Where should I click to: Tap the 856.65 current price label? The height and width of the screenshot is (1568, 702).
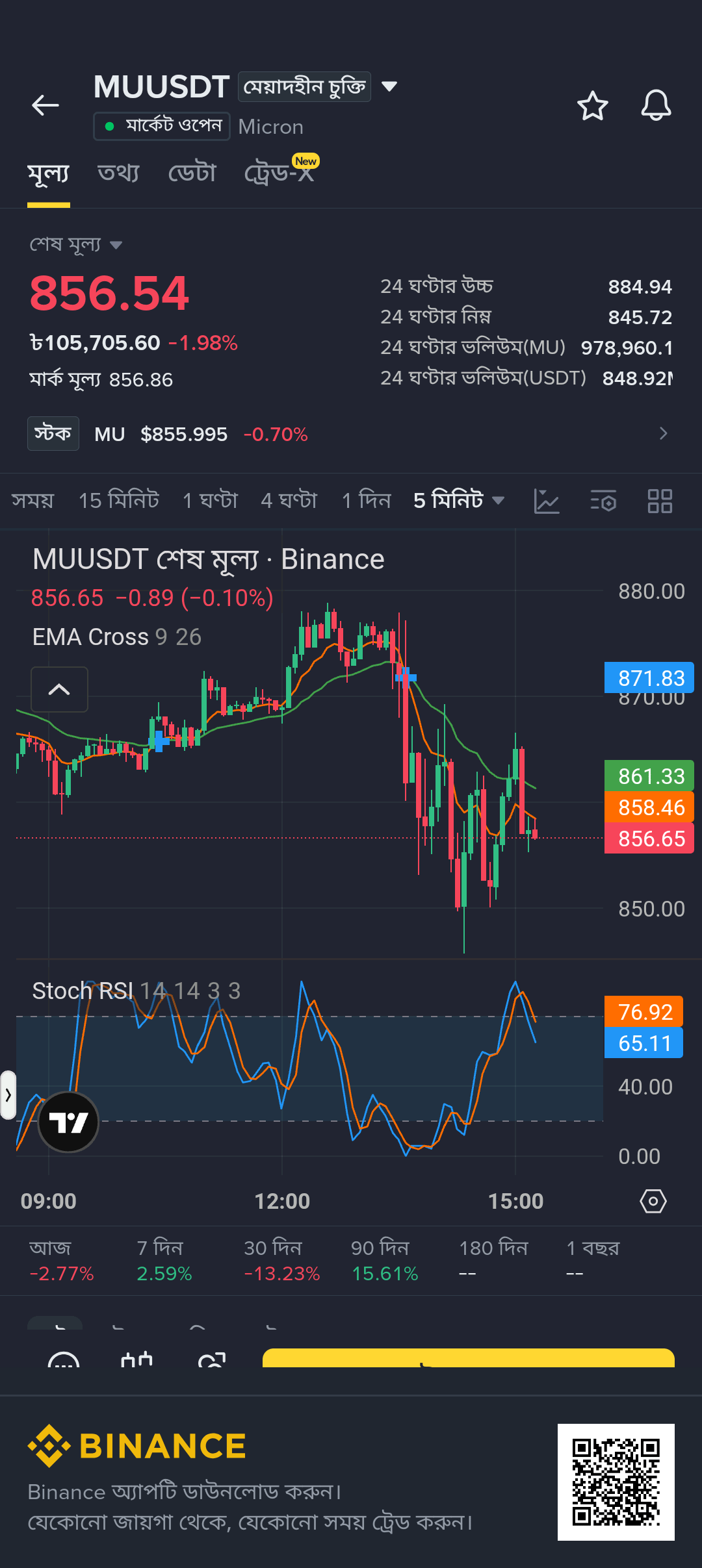[x=649, y=839]
